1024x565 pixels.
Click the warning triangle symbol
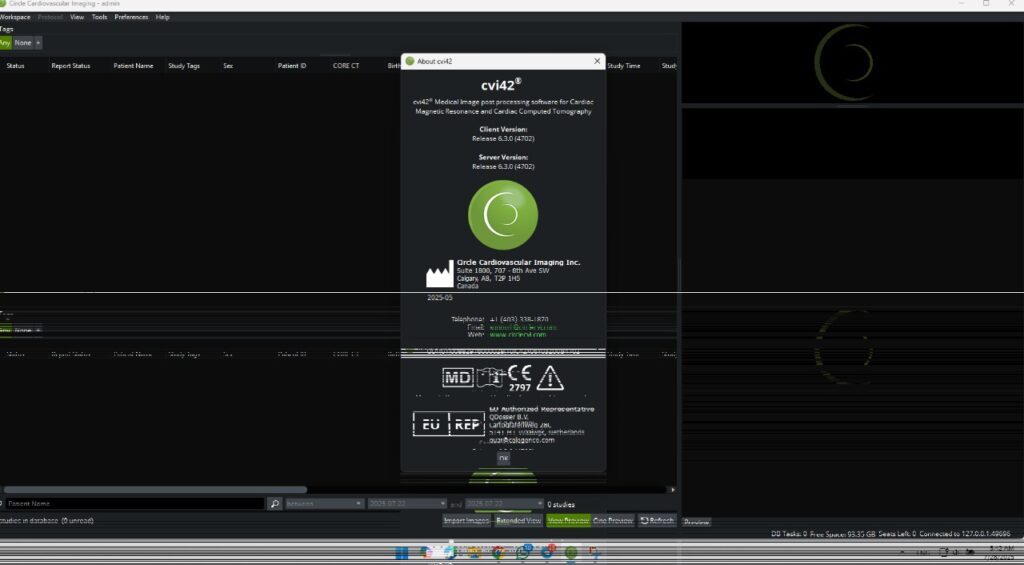[550, 378]
